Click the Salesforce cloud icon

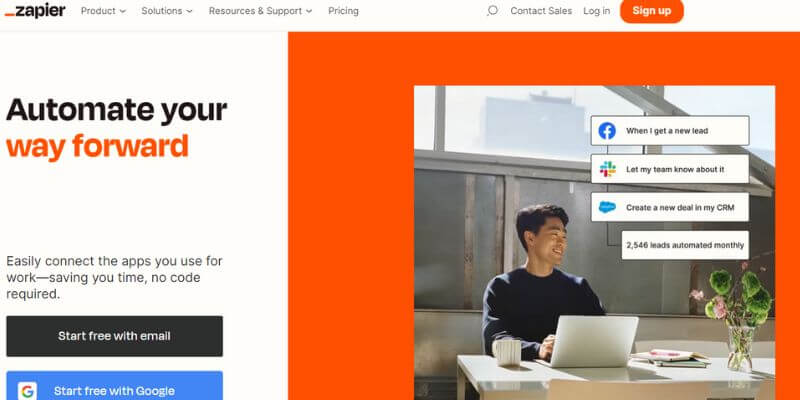(x=607, y=207)
